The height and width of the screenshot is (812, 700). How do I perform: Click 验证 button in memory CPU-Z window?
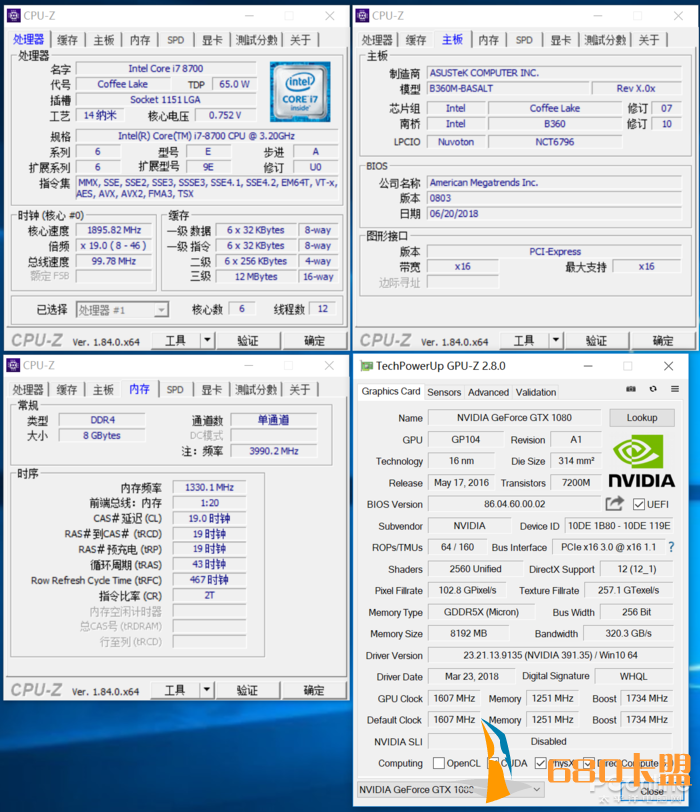pos(247,690)
